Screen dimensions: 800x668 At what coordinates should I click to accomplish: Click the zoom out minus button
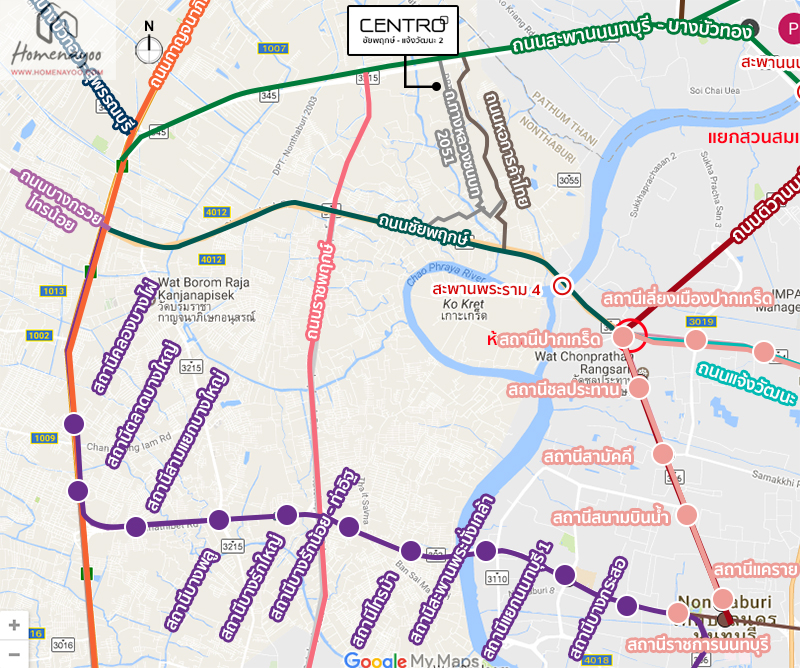click(14, 654)
